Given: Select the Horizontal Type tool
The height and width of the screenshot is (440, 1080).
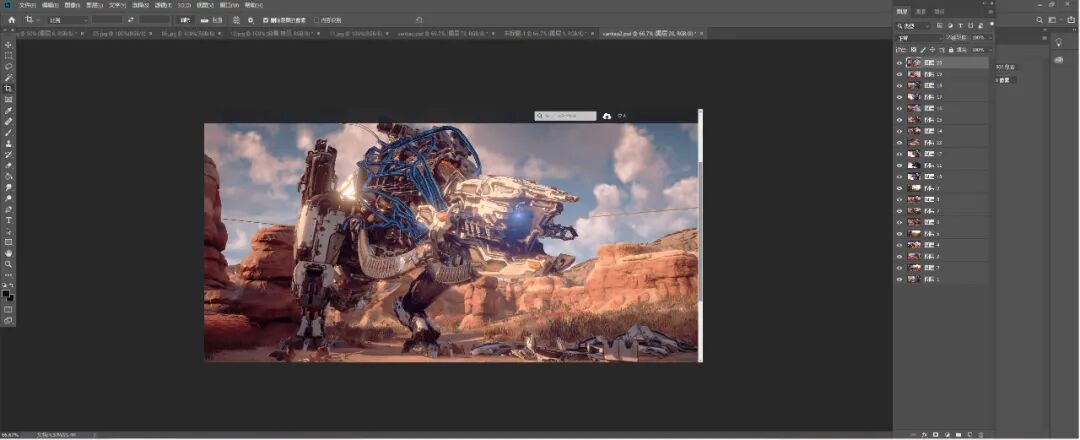Looking at the screenshot, I should pos(9,220).
